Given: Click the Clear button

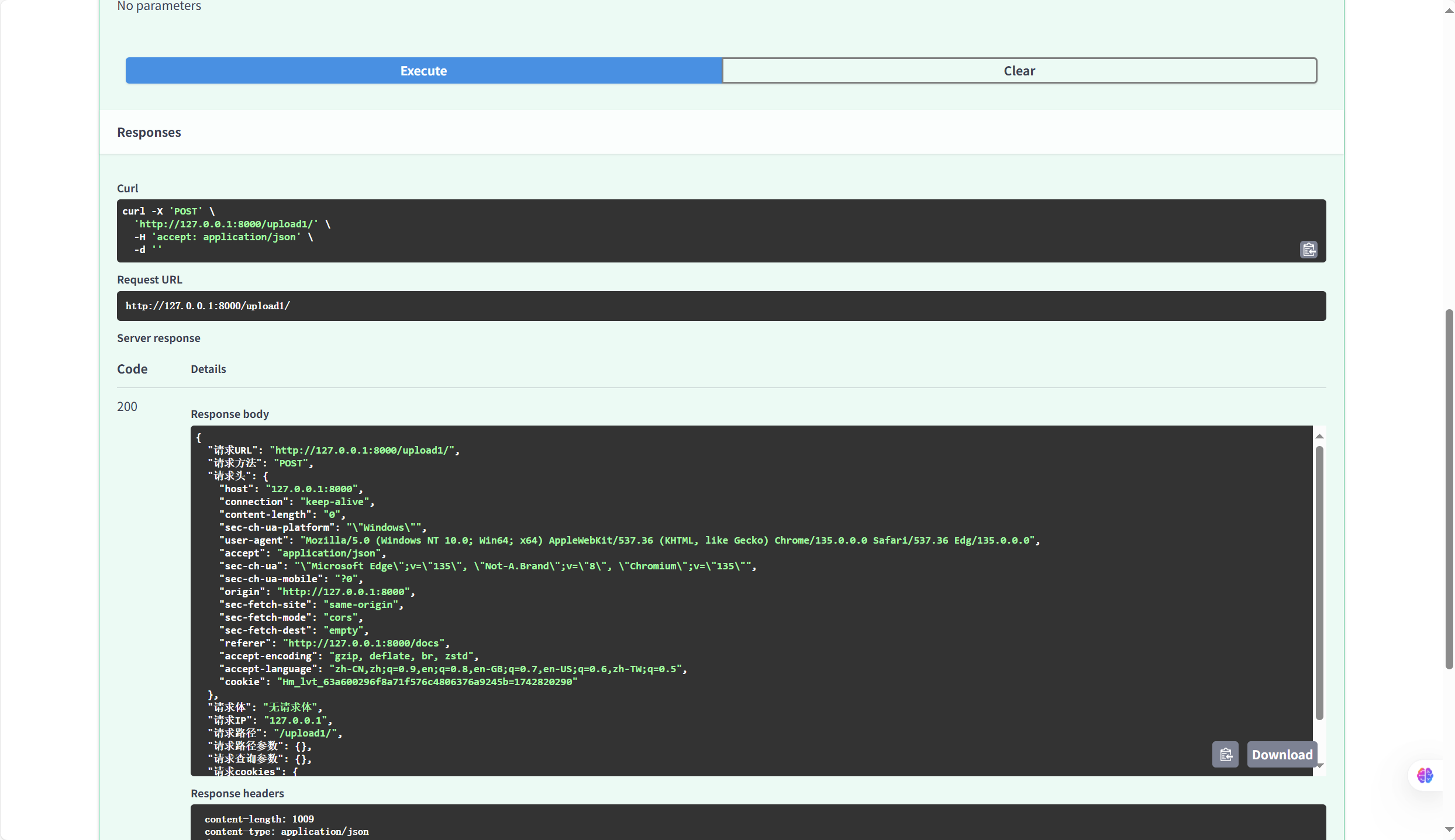Looking at the screenshot, I should [x=1019, y=71].
